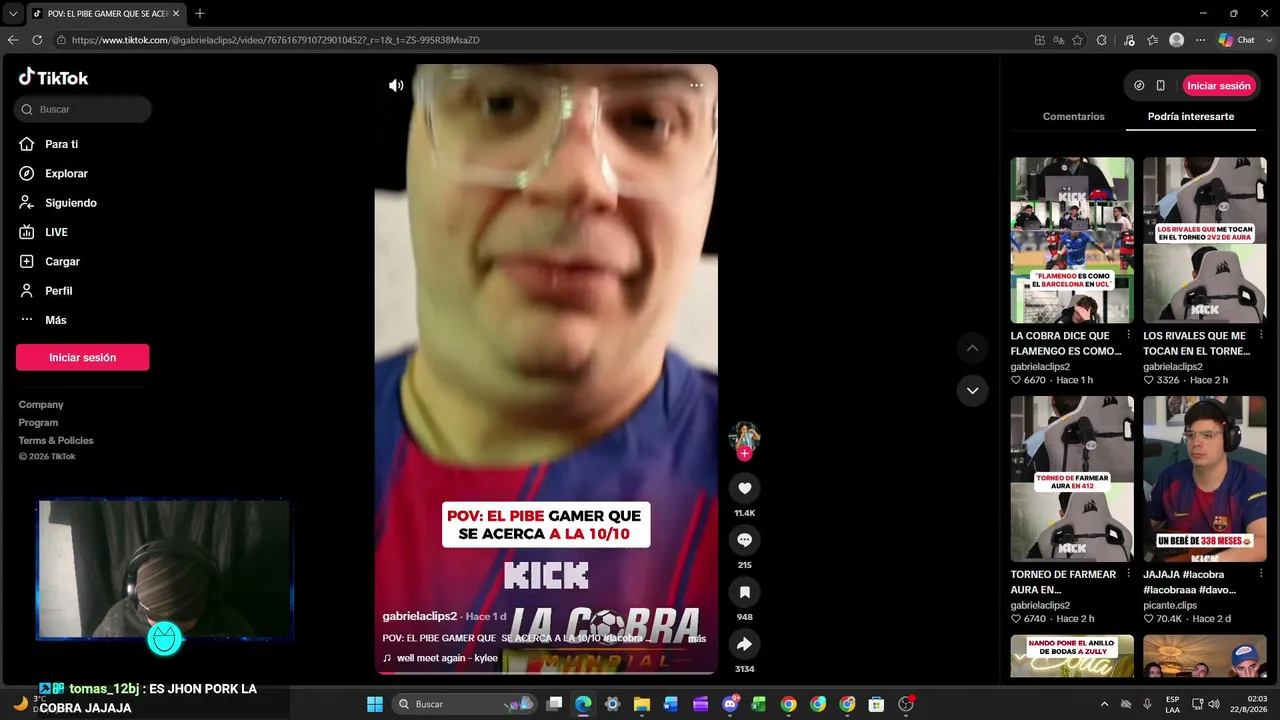This screenshot has height=720, width=1280.
Task: Open the Los rivales que me tocan thumbnail
Action: coord(1205,240)
